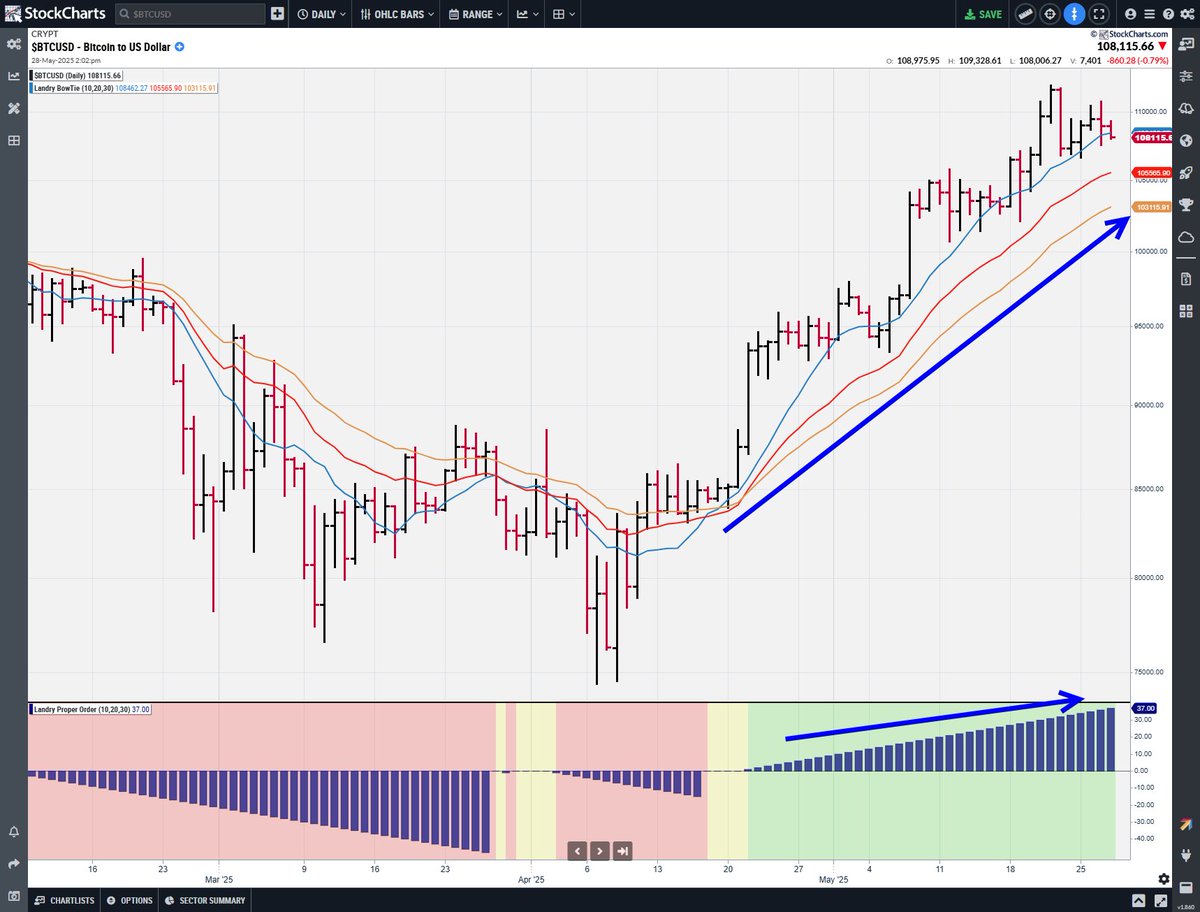Click the $BTCUSD (Daily) legend label
Image resolution: width=1200 pixels, height=912 pixels.
[76, 75]
